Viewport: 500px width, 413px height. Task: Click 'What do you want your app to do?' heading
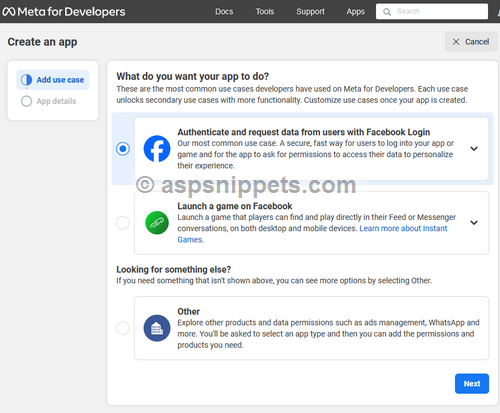pyautogui.click(x=193, y=76)
